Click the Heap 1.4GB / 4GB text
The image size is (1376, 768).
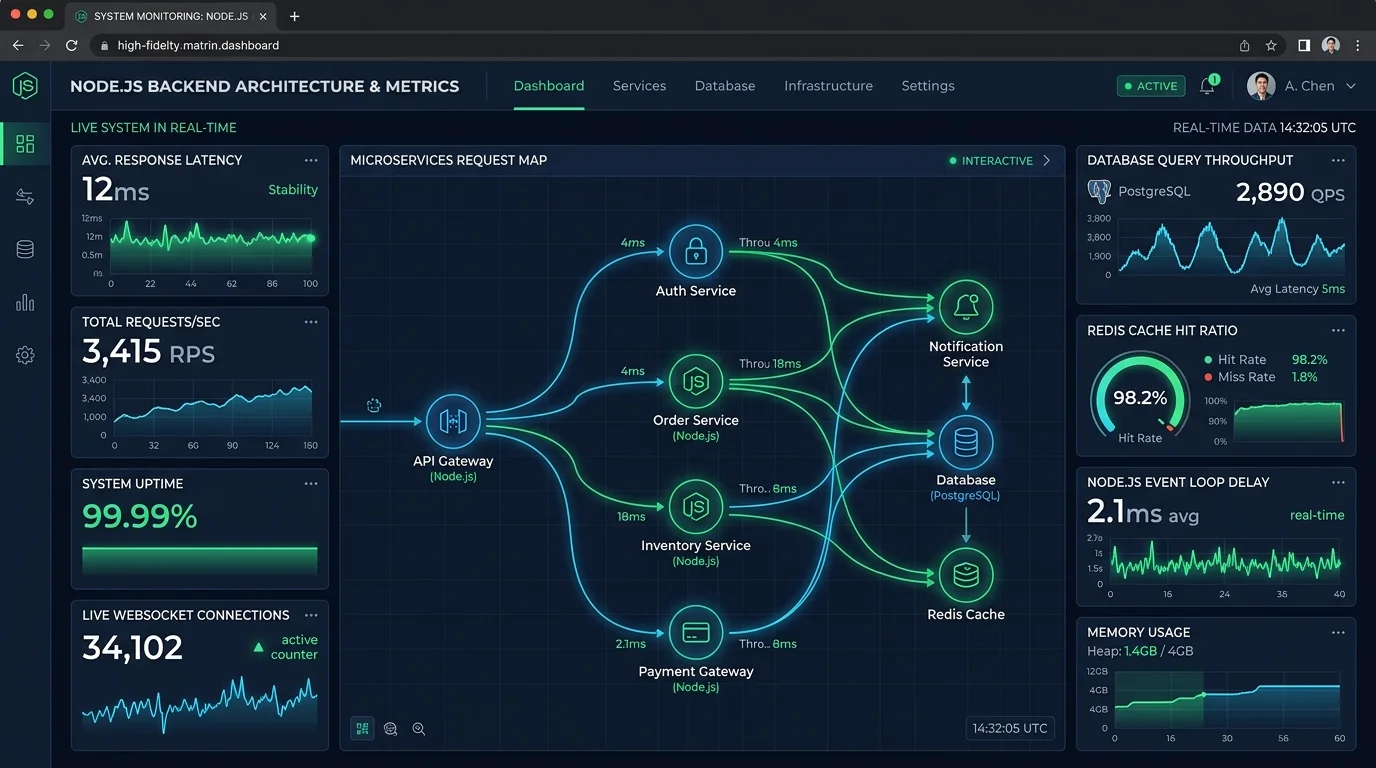pos(1140,651)
